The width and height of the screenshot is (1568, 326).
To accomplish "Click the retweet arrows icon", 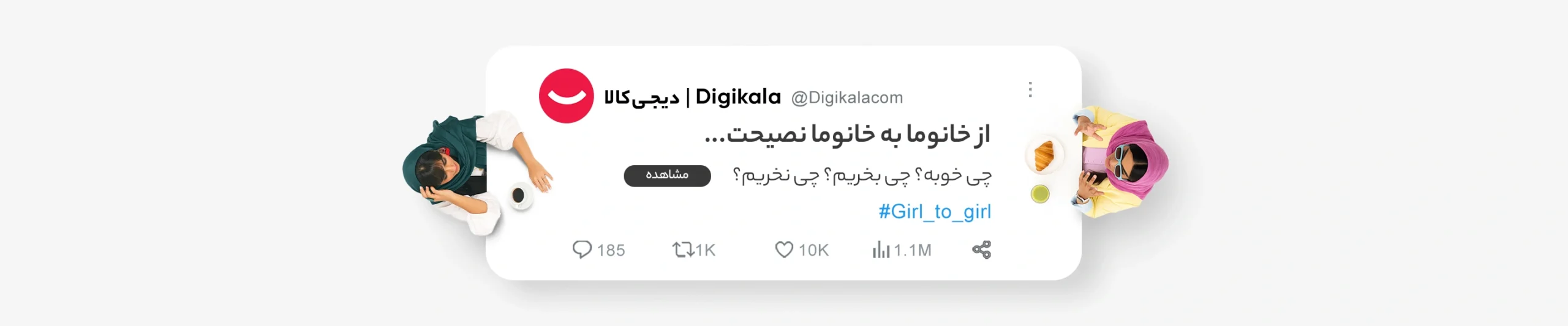I will pos(682,250).
